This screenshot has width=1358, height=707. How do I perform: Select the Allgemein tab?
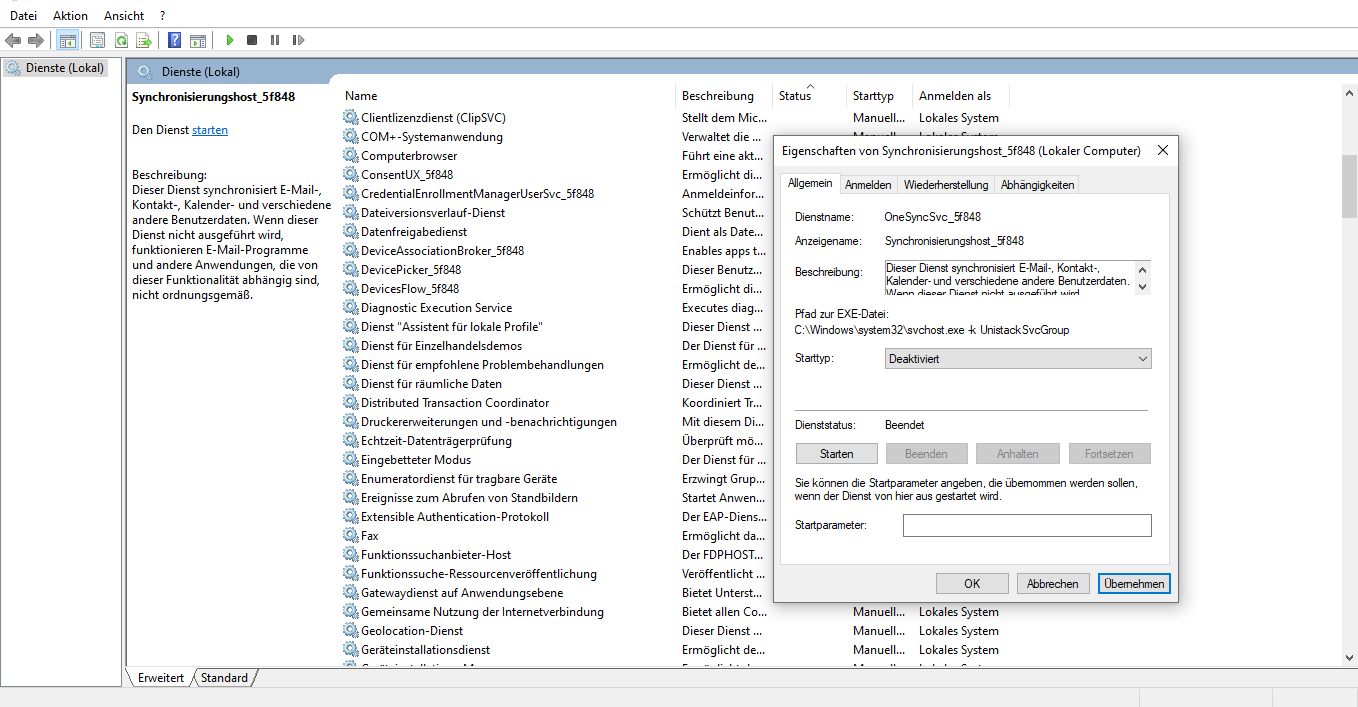[810, 184]
